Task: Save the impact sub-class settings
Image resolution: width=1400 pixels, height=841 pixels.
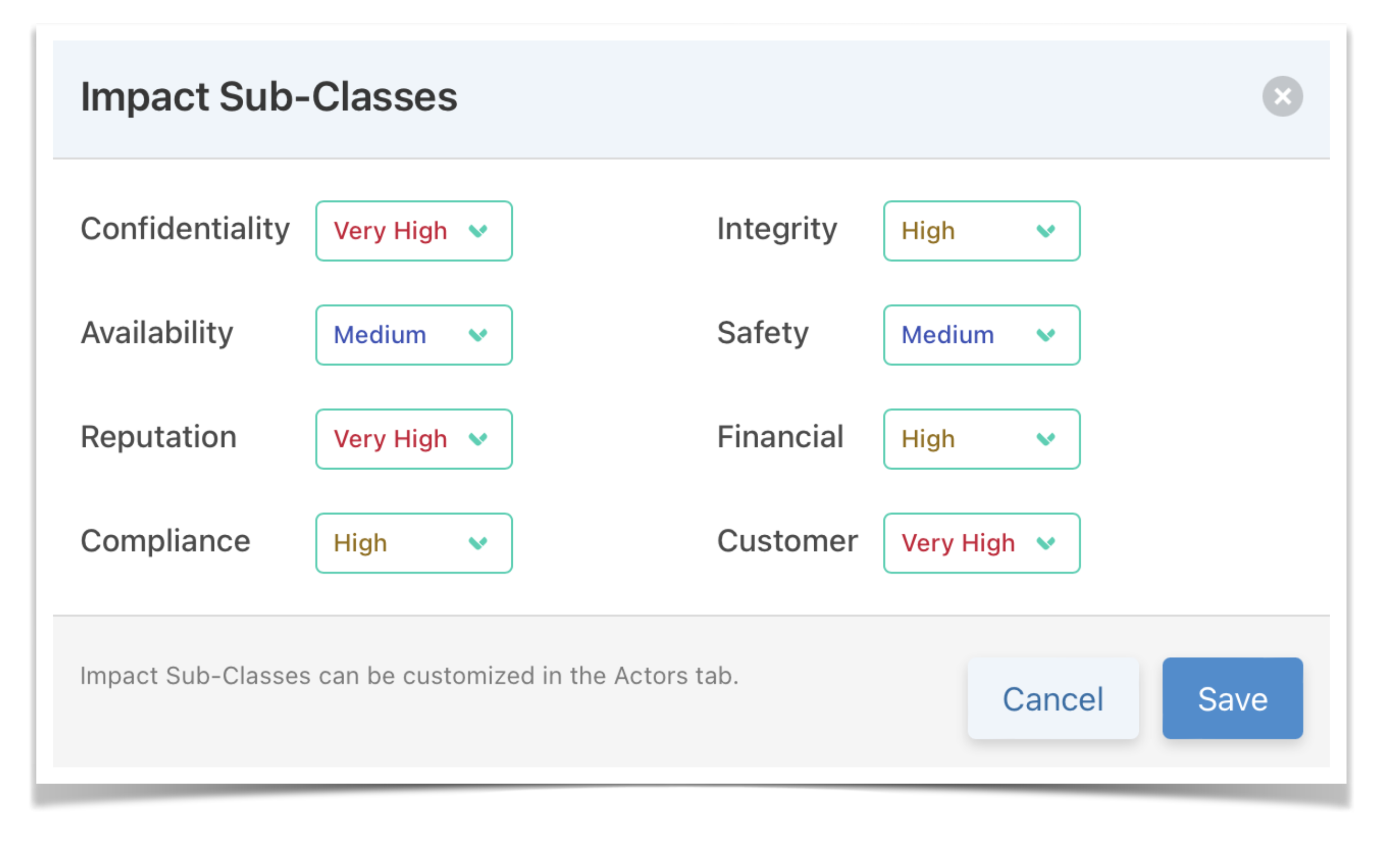Action: coord(1232,698)
